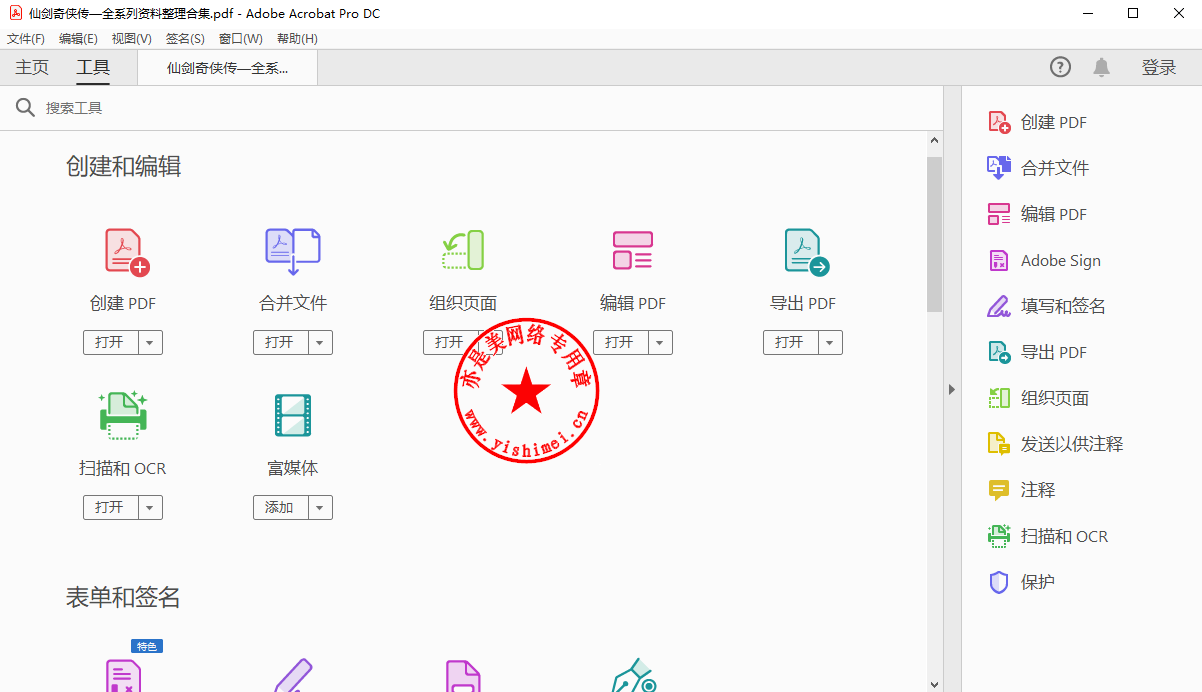Select 发送以供注释 icon in sidebar
The height and width of the screenshot is (692, 1202).
click(999, 444)
